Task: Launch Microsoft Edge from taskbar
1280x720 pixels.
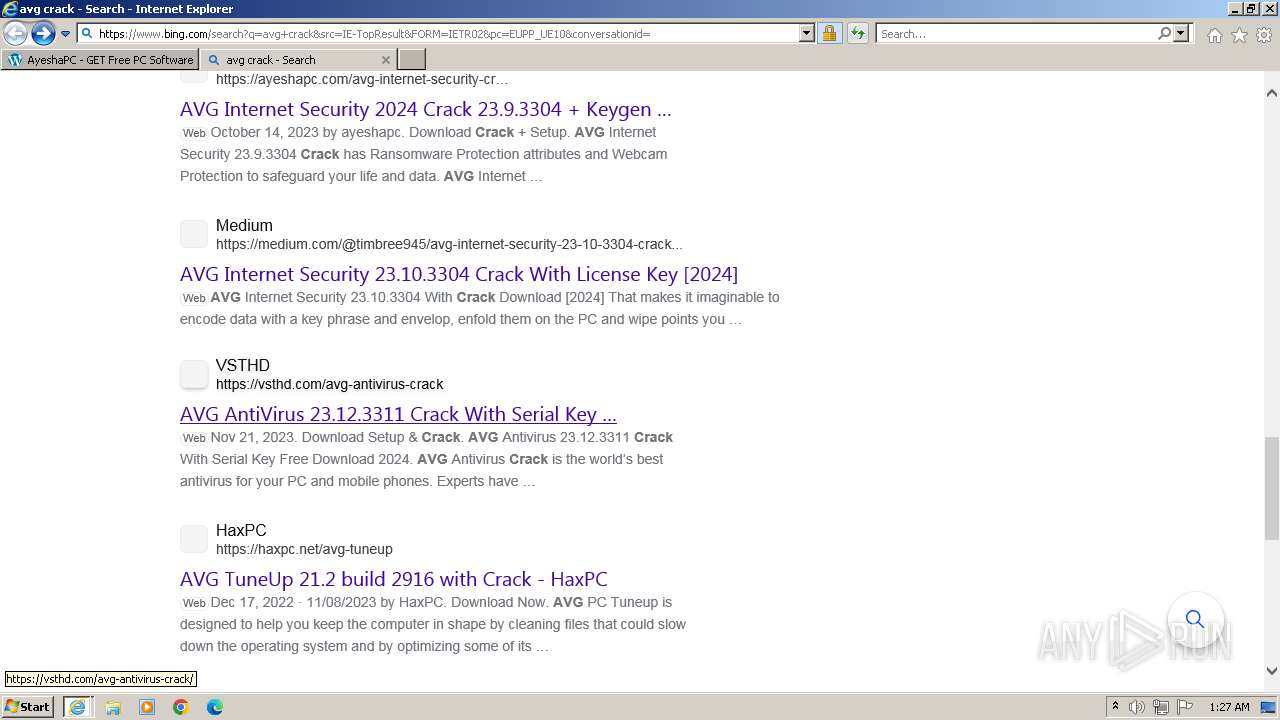Action: tap(215, 707)
